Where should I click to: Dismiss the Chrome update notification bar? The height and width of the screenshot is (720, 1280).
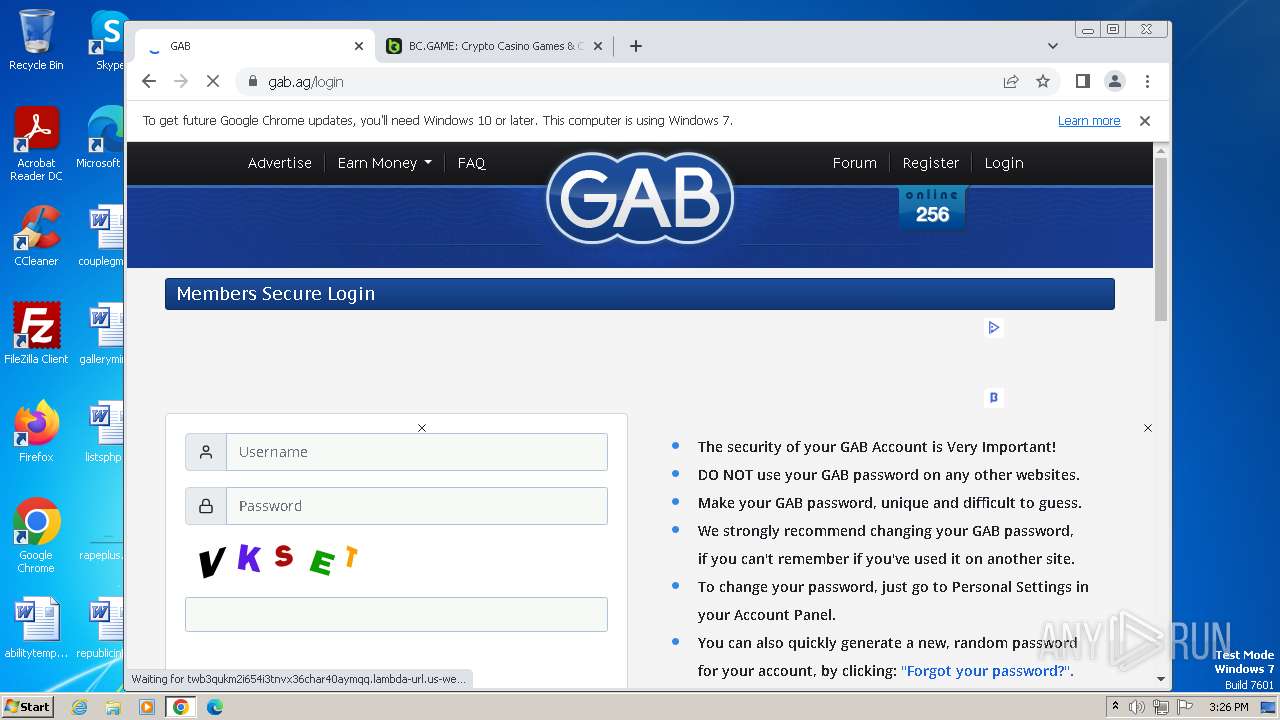[x=1145, y=120]
